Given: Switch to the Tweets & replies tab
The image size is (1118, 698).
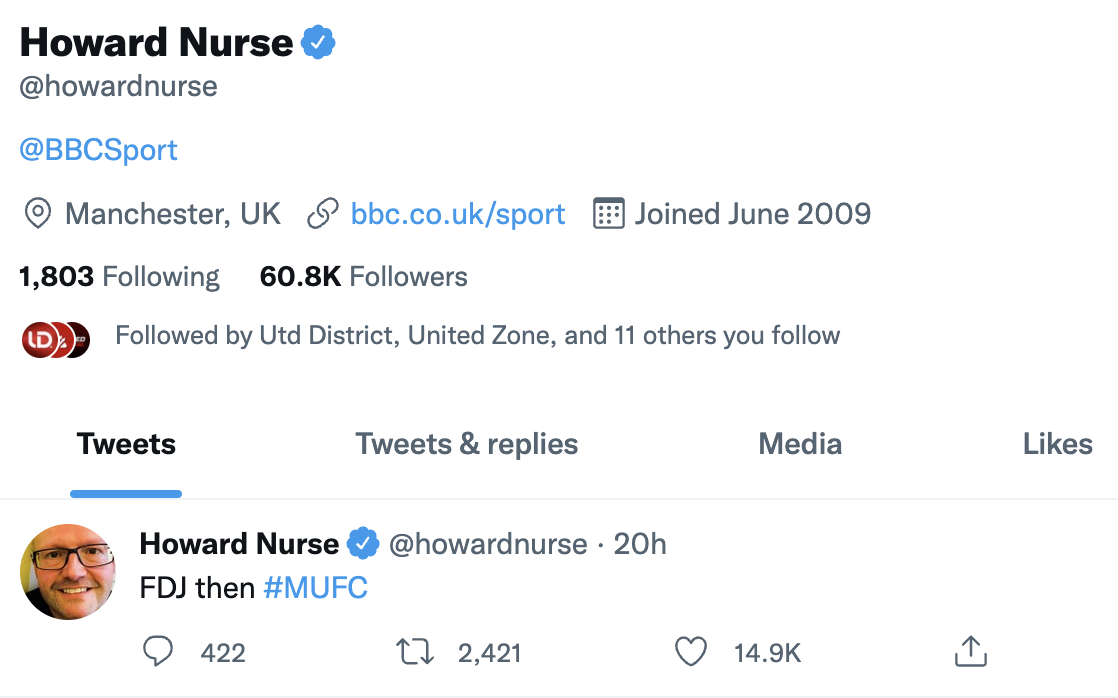Looking at the screenshot, I should [x=466, y=443].
